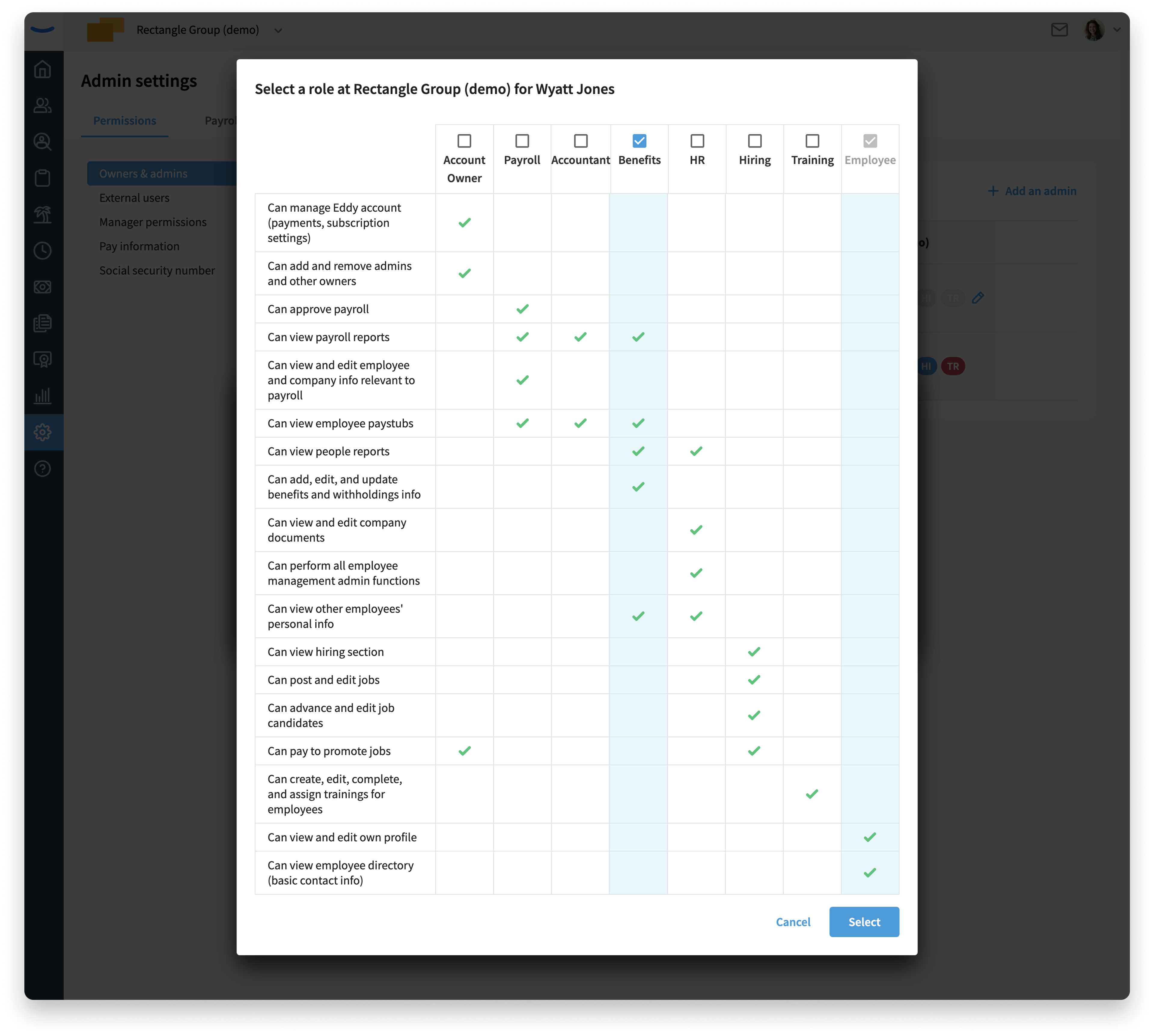This screenshot has height=1036, width=1154.
Task: Click the 'Can pay to promote jobs' label
Action: coord(329,751)
